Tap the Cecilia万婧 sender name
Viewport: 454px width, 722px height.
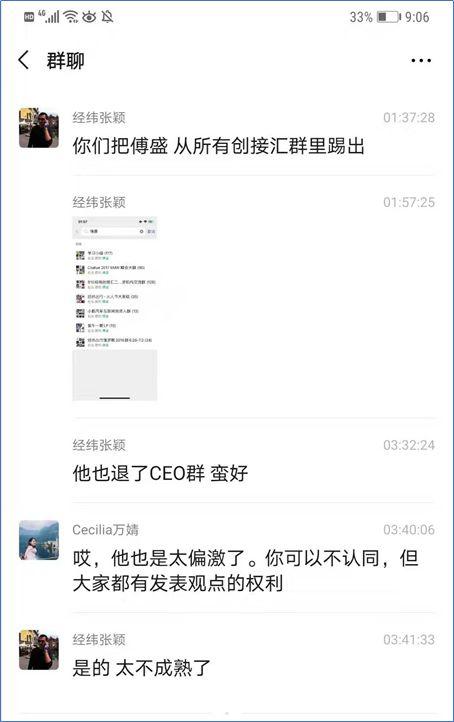[x=105, y=530]
